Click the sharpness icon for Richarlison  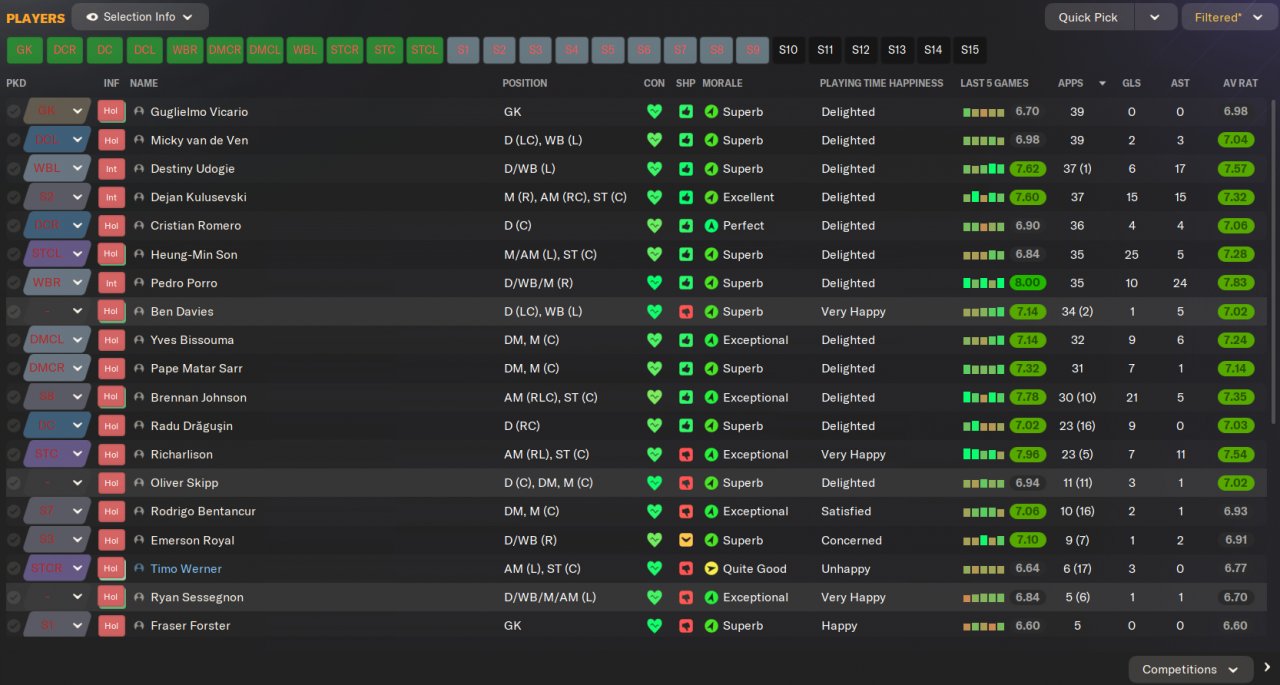click(686, 454)
